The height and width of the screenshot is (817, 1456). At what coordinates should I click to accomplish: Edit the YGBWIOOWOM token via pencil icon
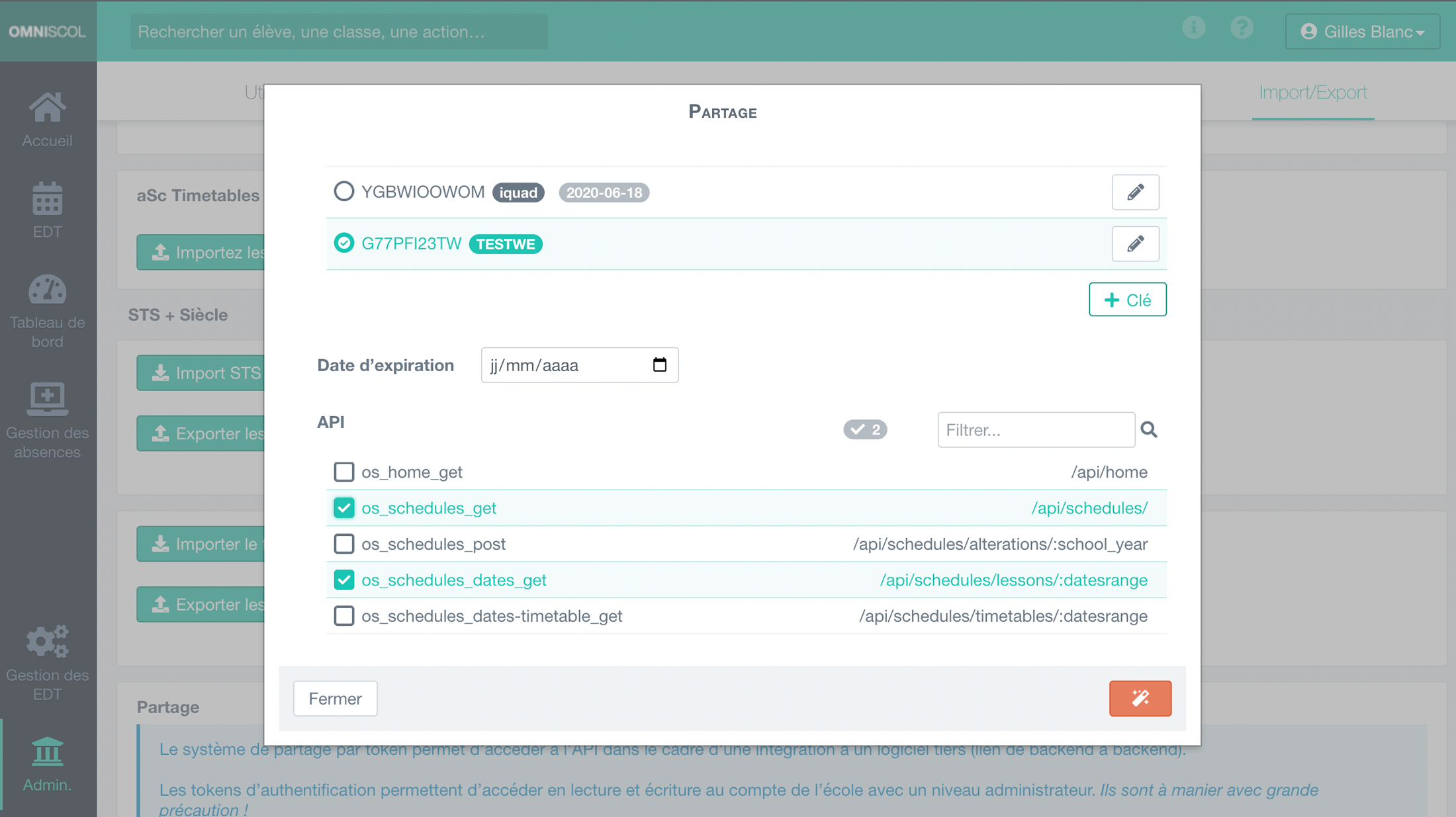[x=1136, y=193]
